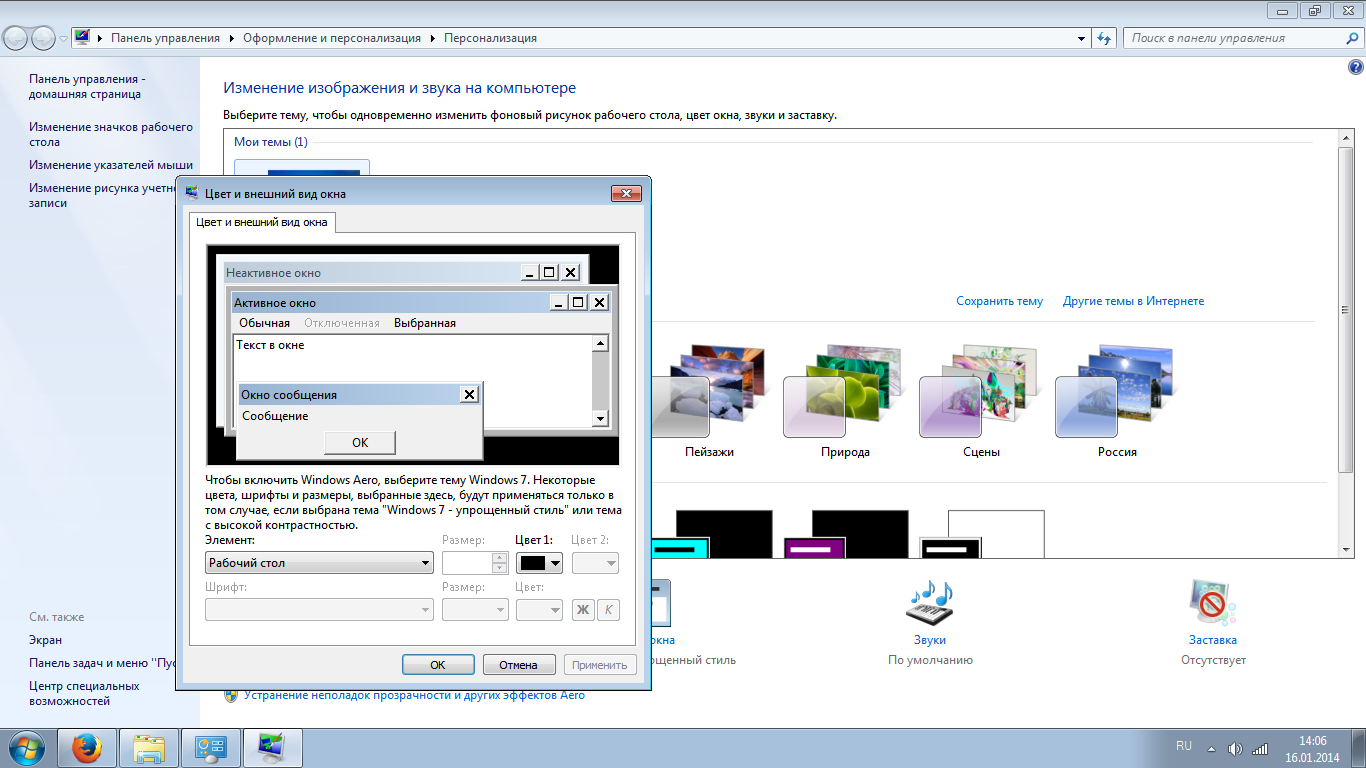Click the volume icon in system tray

(1235, 748)
